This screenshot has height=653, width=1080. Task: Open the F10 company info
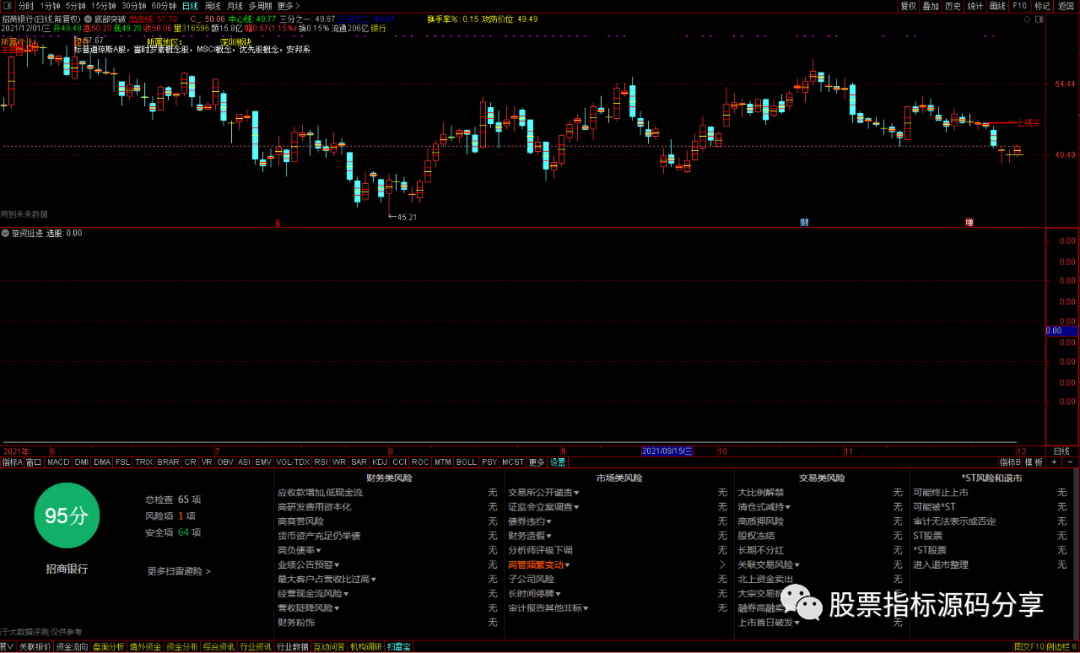(1019, 6)
